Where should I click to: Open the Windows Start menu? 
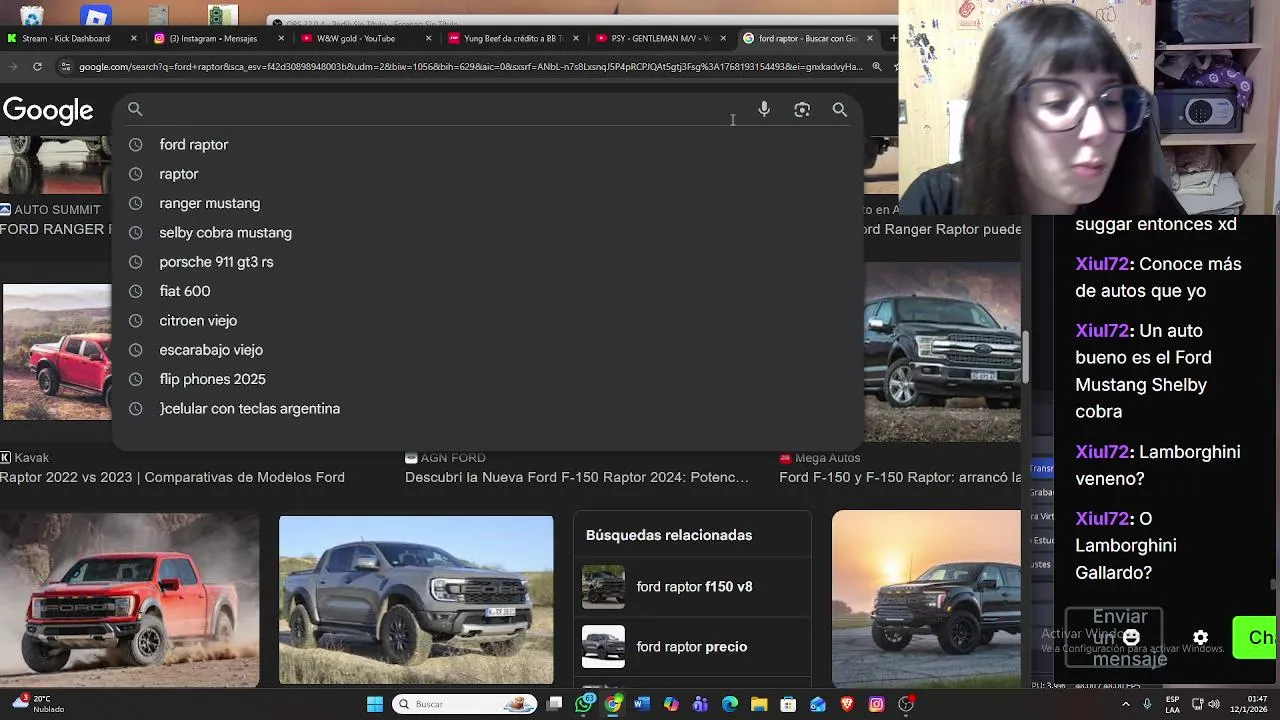[375, 704]
